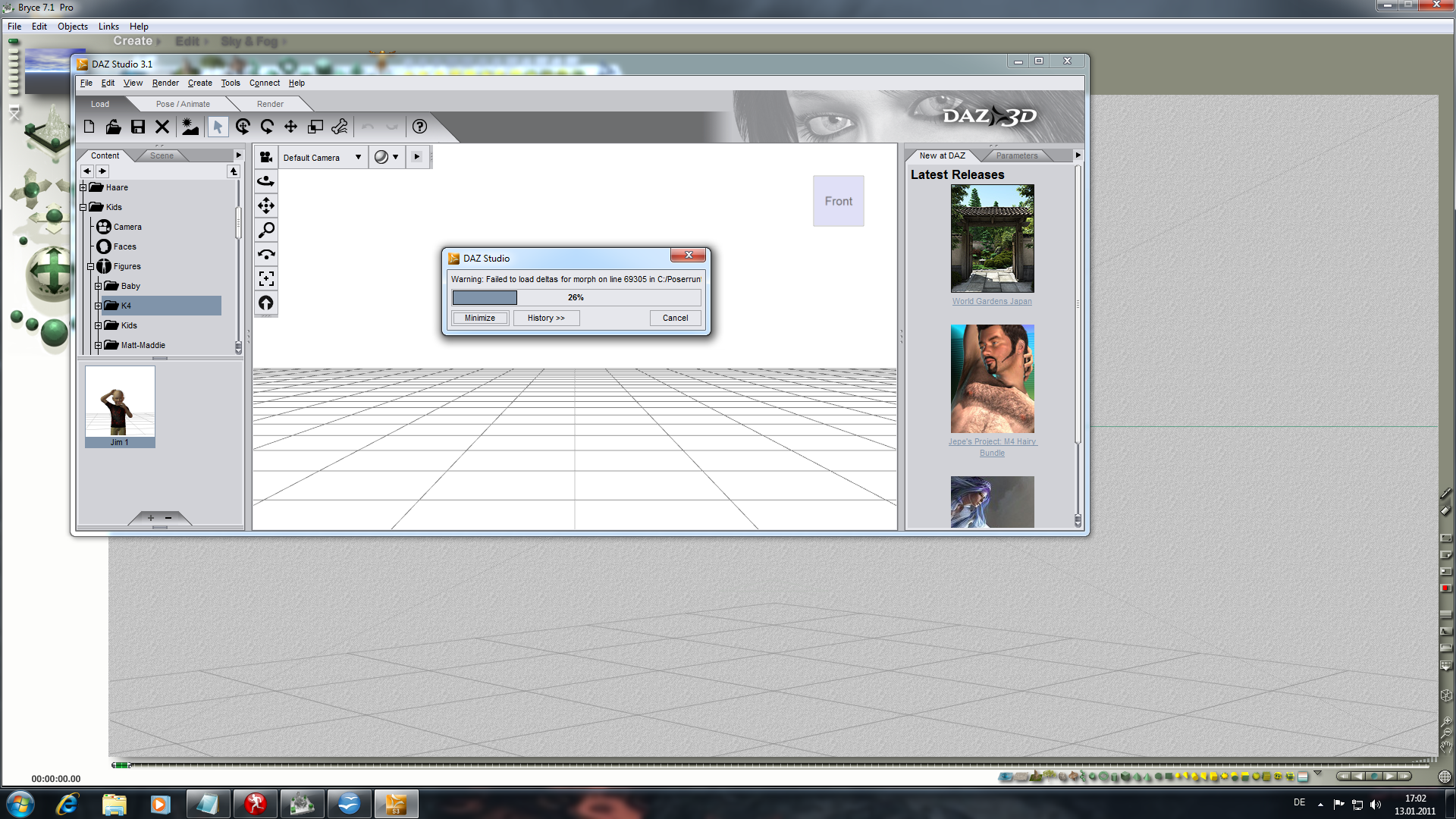
Task: Click the viewport orbit camera icon
Action: 266,181
